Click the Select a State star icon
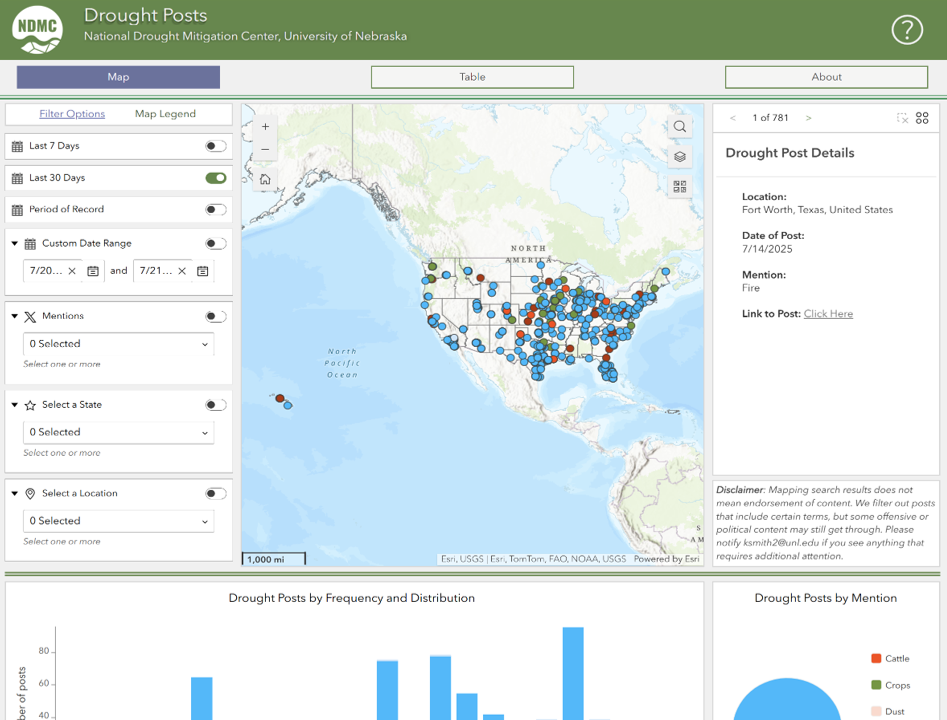The height and width of the screenshot is (720, 947). (30, 405)
